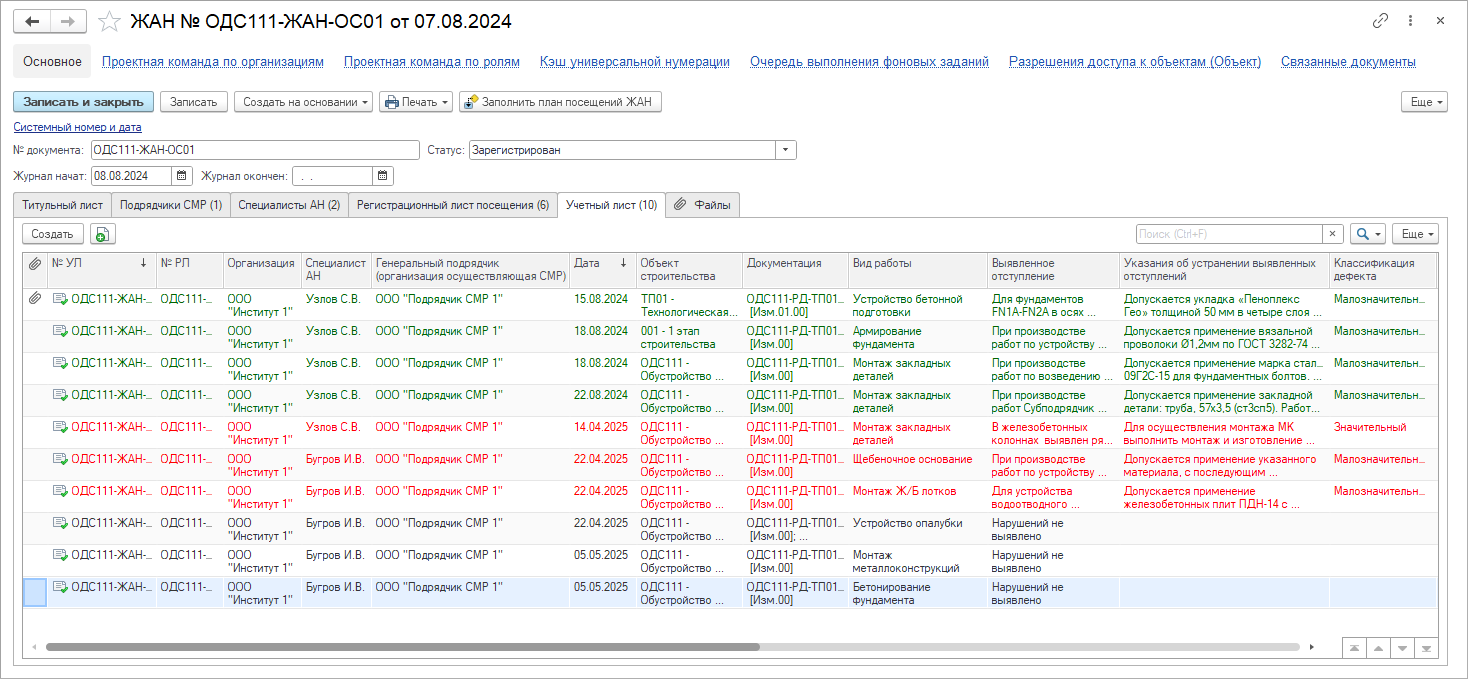Open the Специалисты АН (2) tab

pos(289,205)
